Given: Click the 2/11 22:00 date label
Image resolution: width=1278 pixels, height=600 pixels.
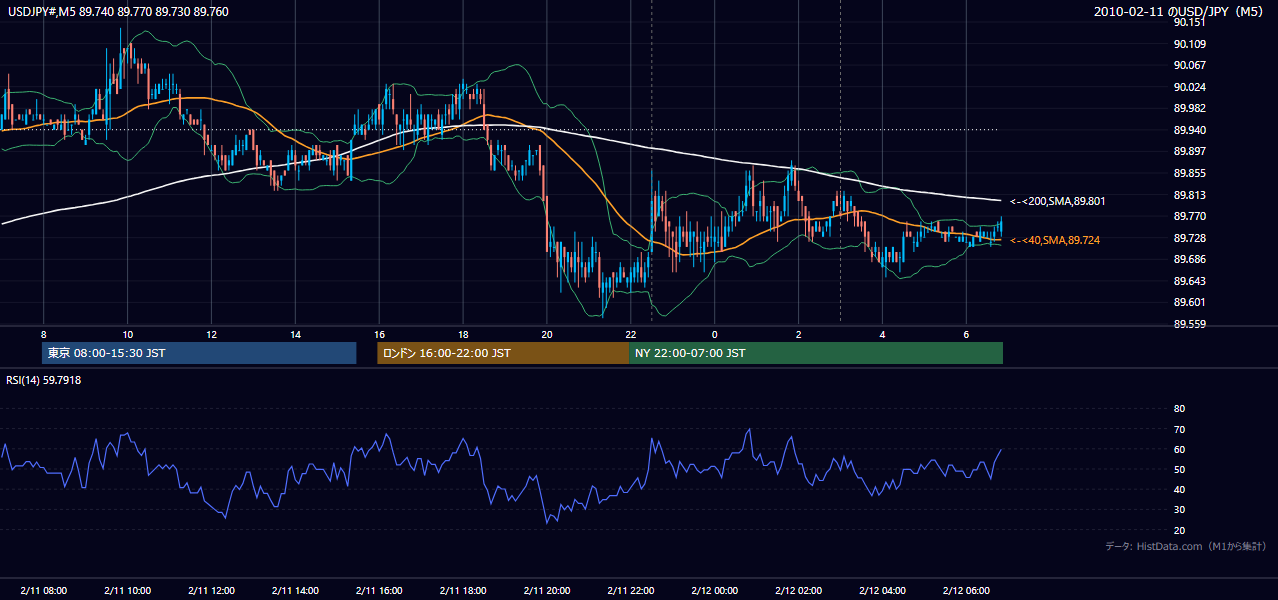Looking at the screenshot, I should (631, 591).
